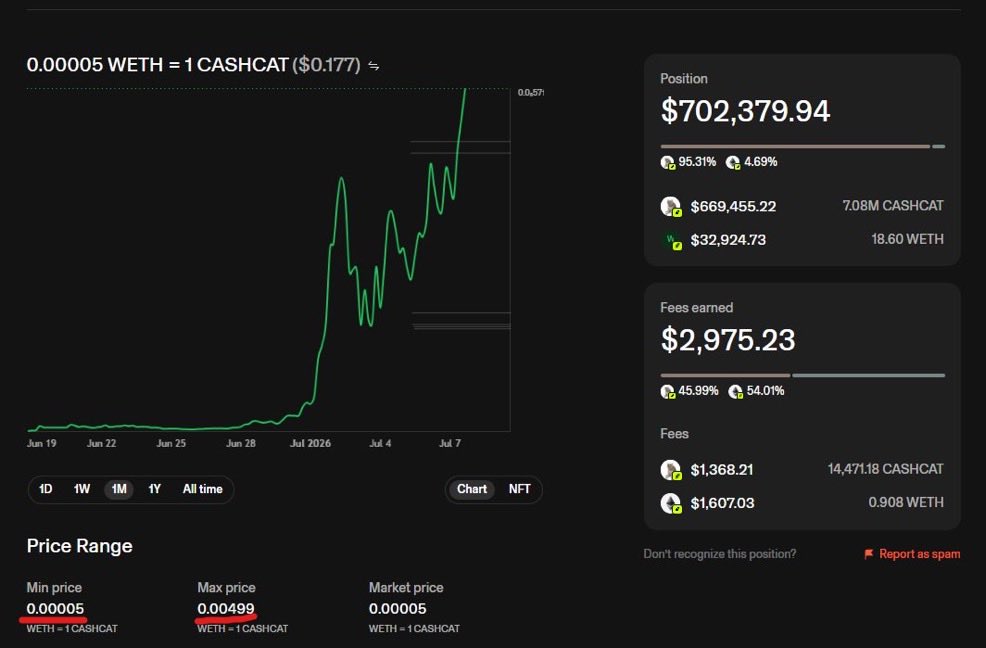Select the 1W time range
This screenshot has width=986, height=648.
(x=82, y=489)
